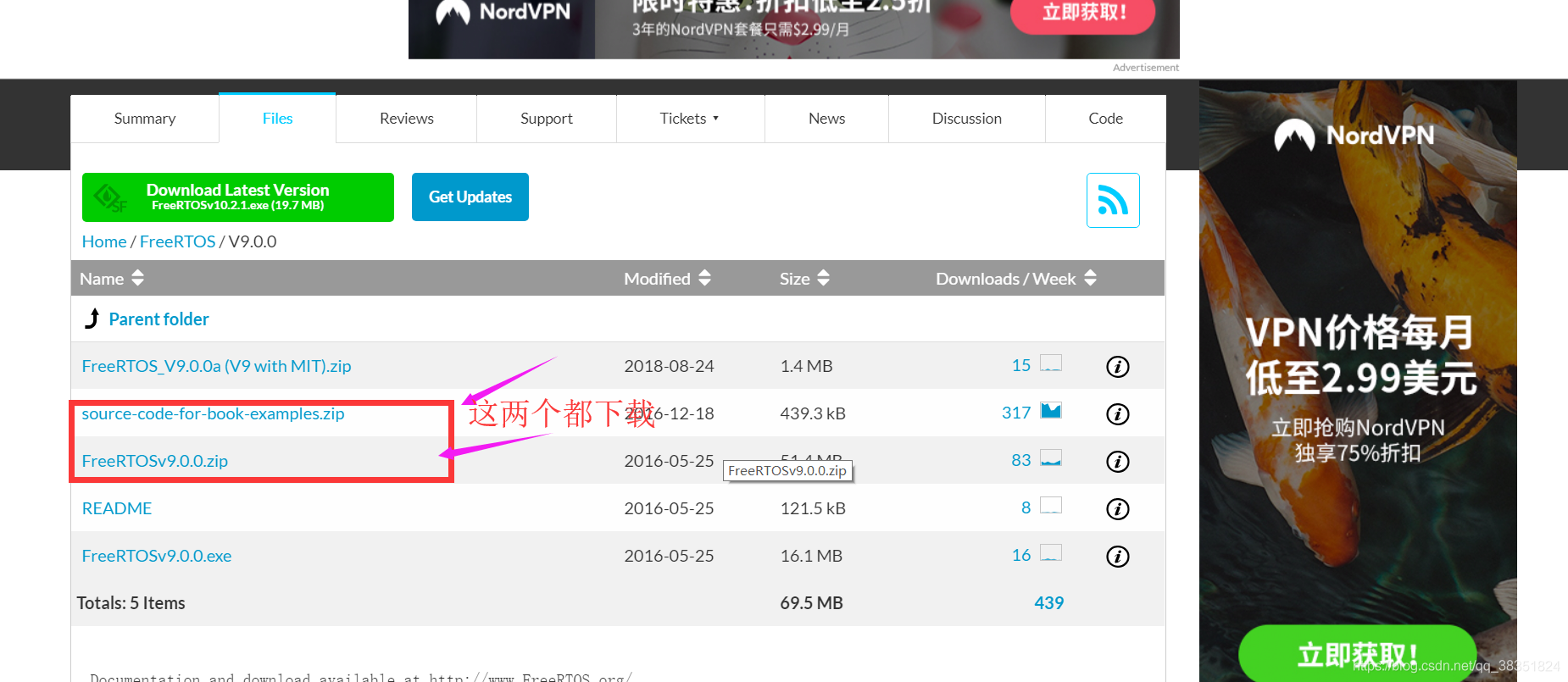Sort the file list by Name
Viewport: 1568px width, 682px height.
coord(112,278)
